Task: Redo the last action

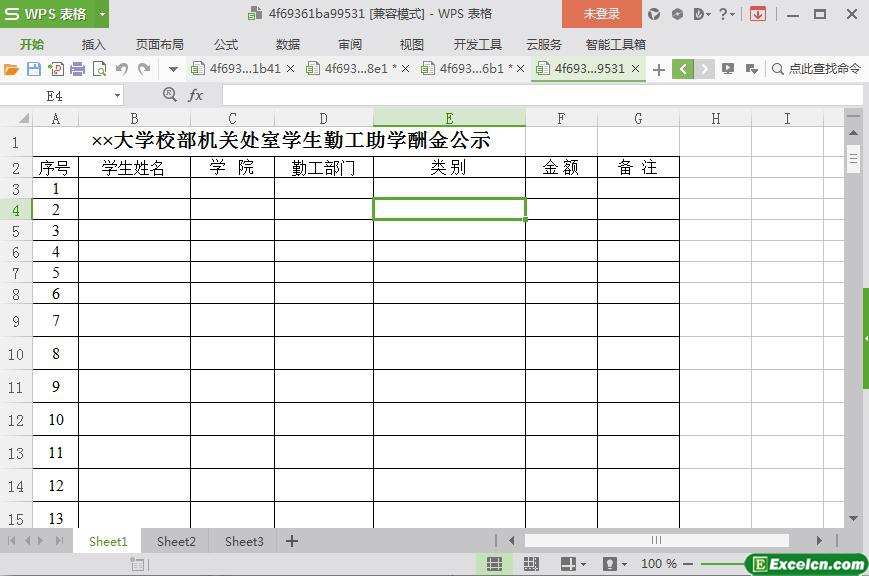Action: 145,69
